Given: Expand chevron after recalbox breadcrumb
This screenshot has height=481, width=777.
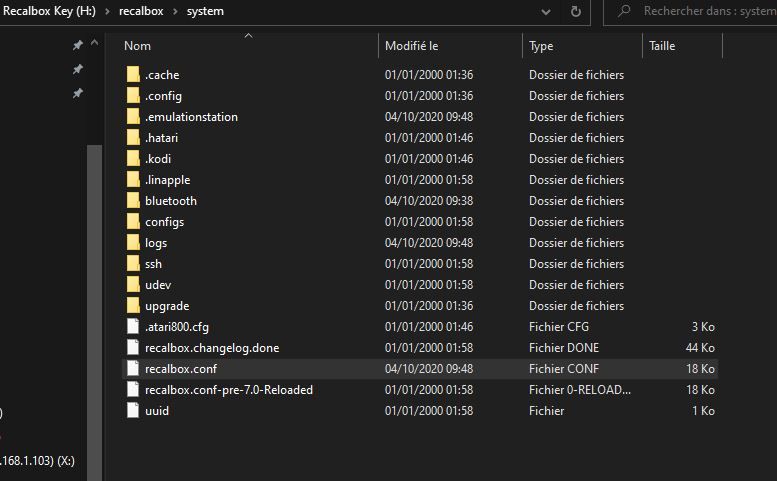Looking at the screenshot, I should 175,11.
